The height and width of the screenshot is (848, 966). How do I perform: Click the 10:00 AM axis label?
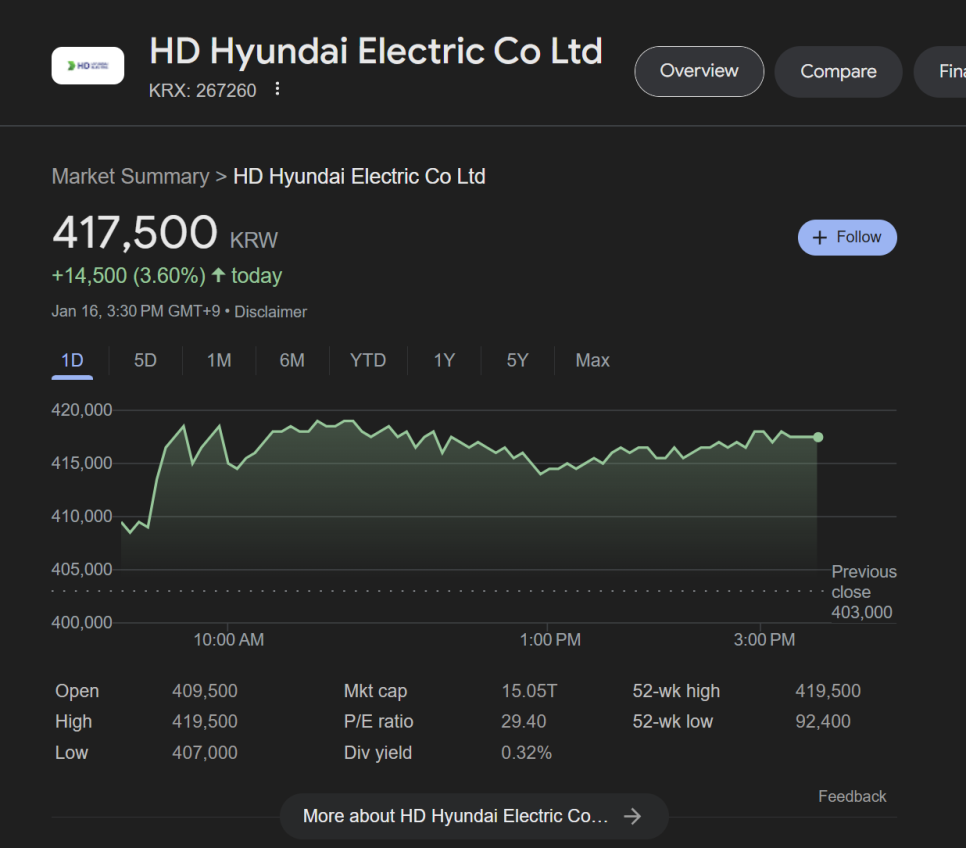coord(229,640)
